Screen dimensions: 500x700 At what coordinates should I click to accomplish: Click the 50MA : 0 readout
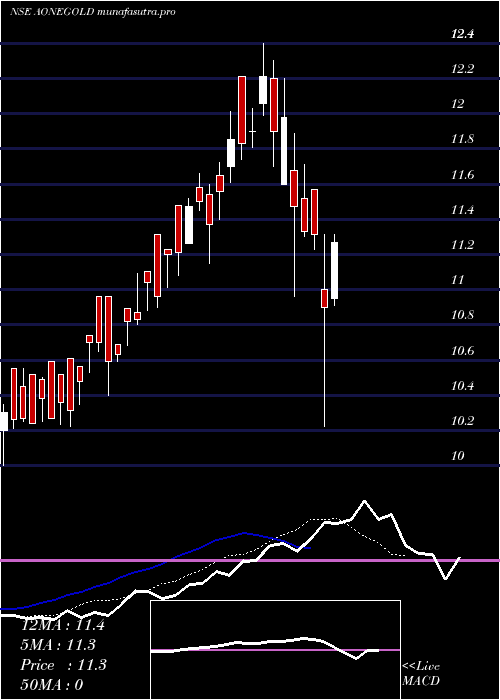(x=52, y=685)
